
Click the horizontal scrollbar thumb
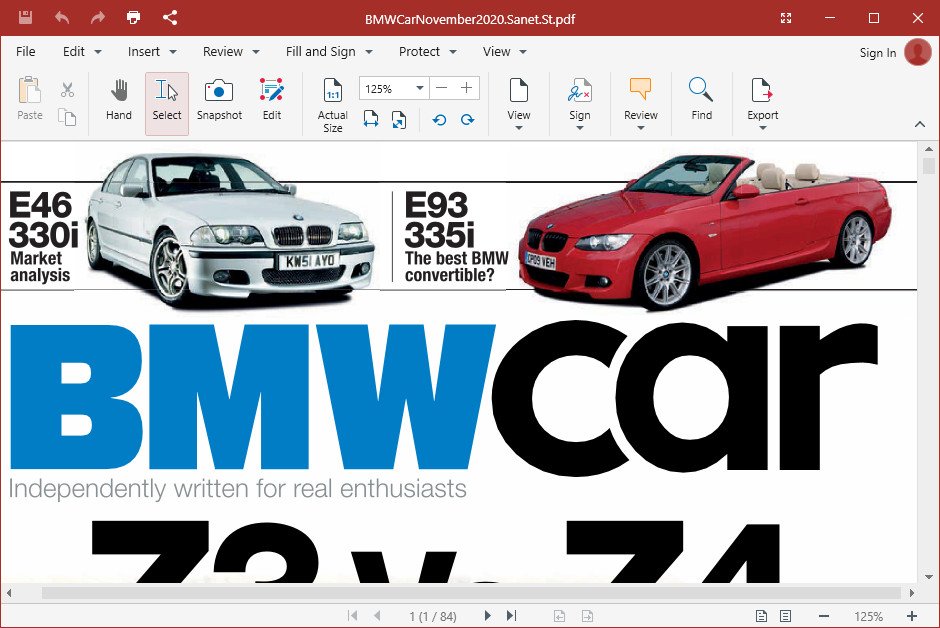[x=471, y=593]
